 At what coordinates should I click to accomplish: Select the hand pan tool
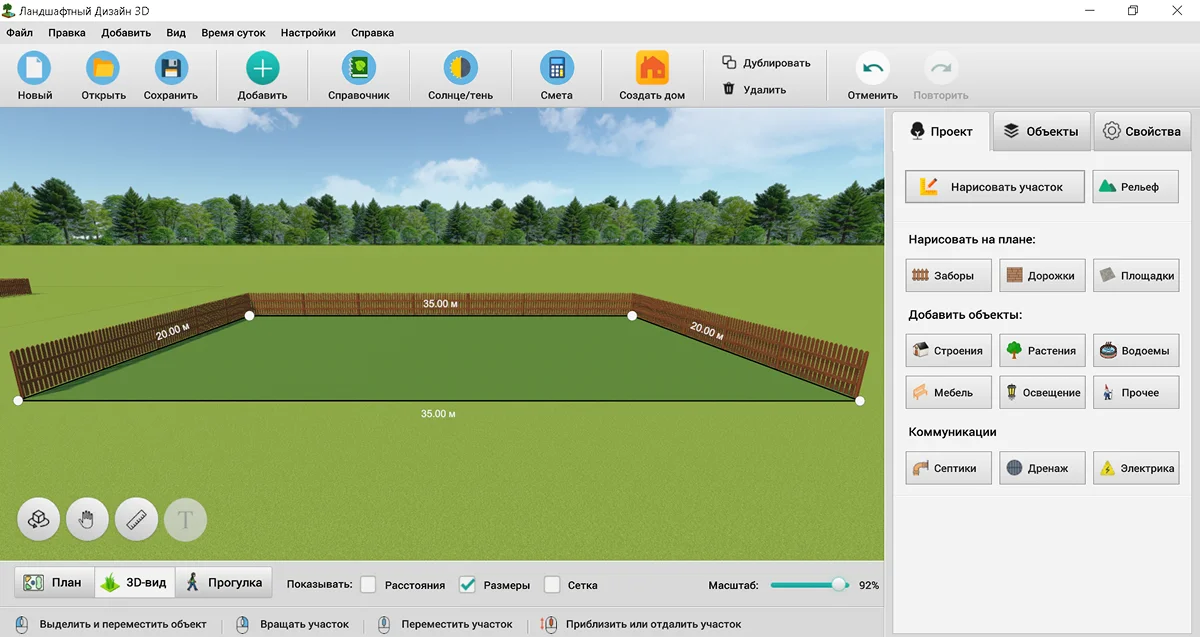(87, 520)
